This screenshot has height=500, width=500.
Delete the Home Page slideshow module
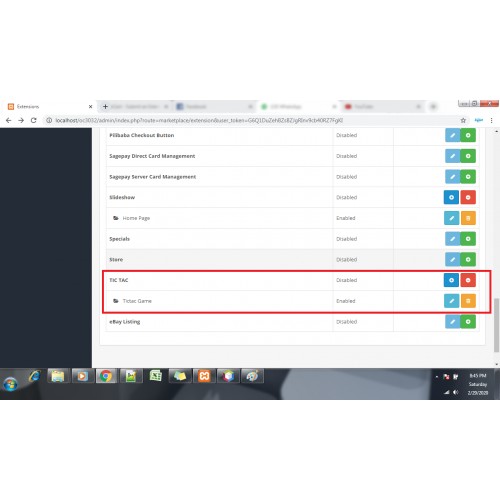click(468, 218)
